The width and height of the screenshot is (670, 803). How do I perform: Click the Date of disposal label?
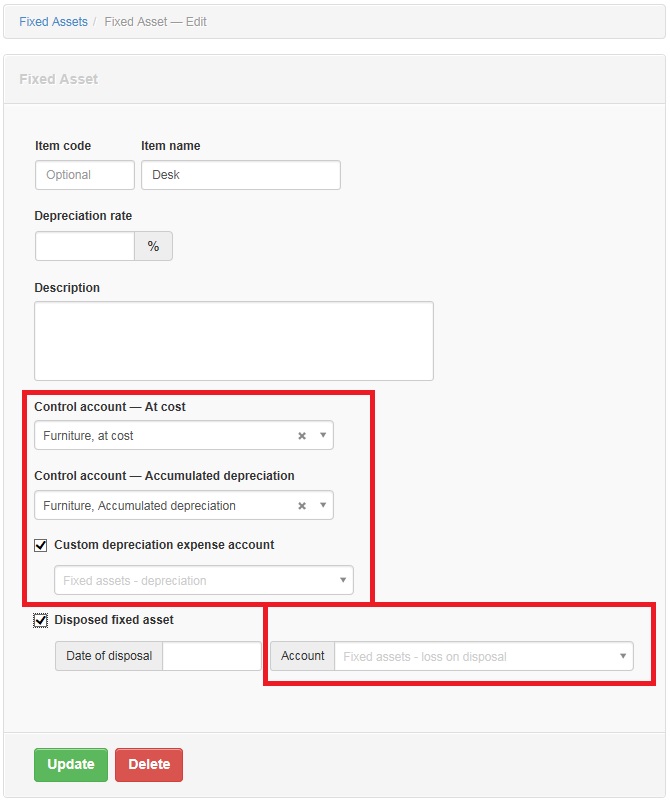[109, 656]
